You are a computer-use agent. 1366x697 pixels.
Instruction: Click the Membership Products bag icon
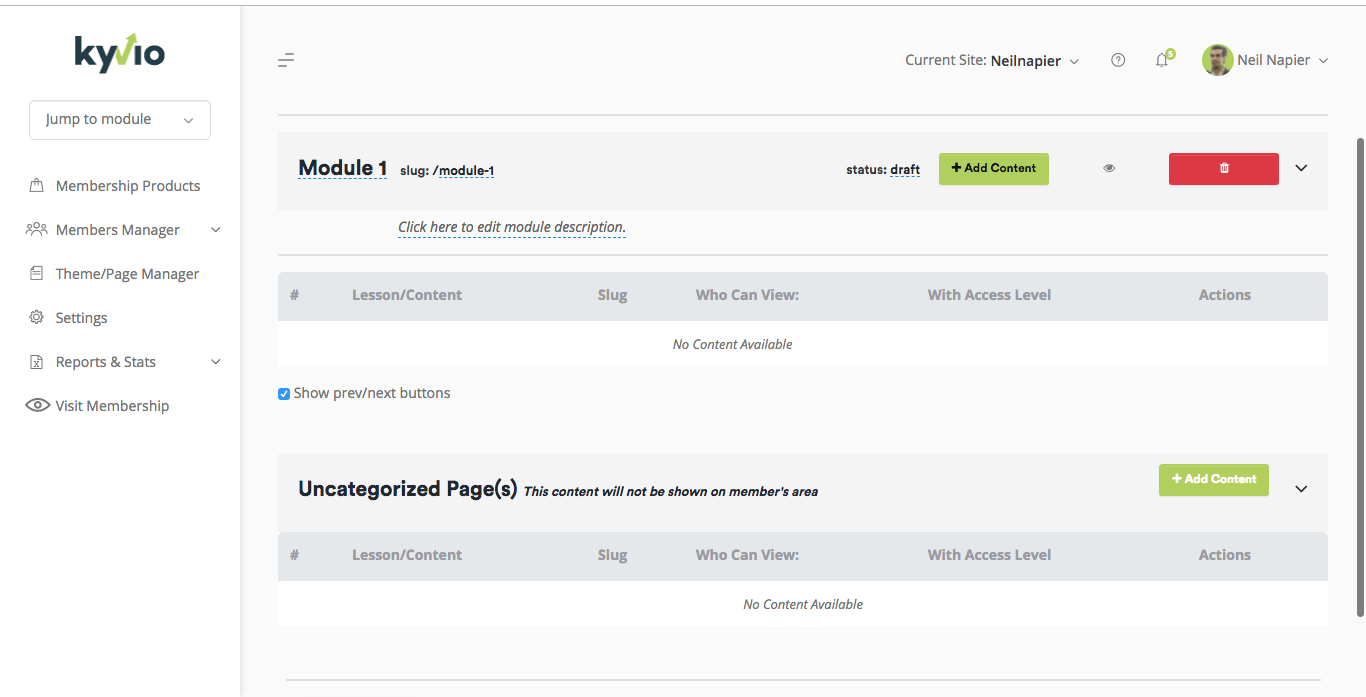[x=37, y=186]
